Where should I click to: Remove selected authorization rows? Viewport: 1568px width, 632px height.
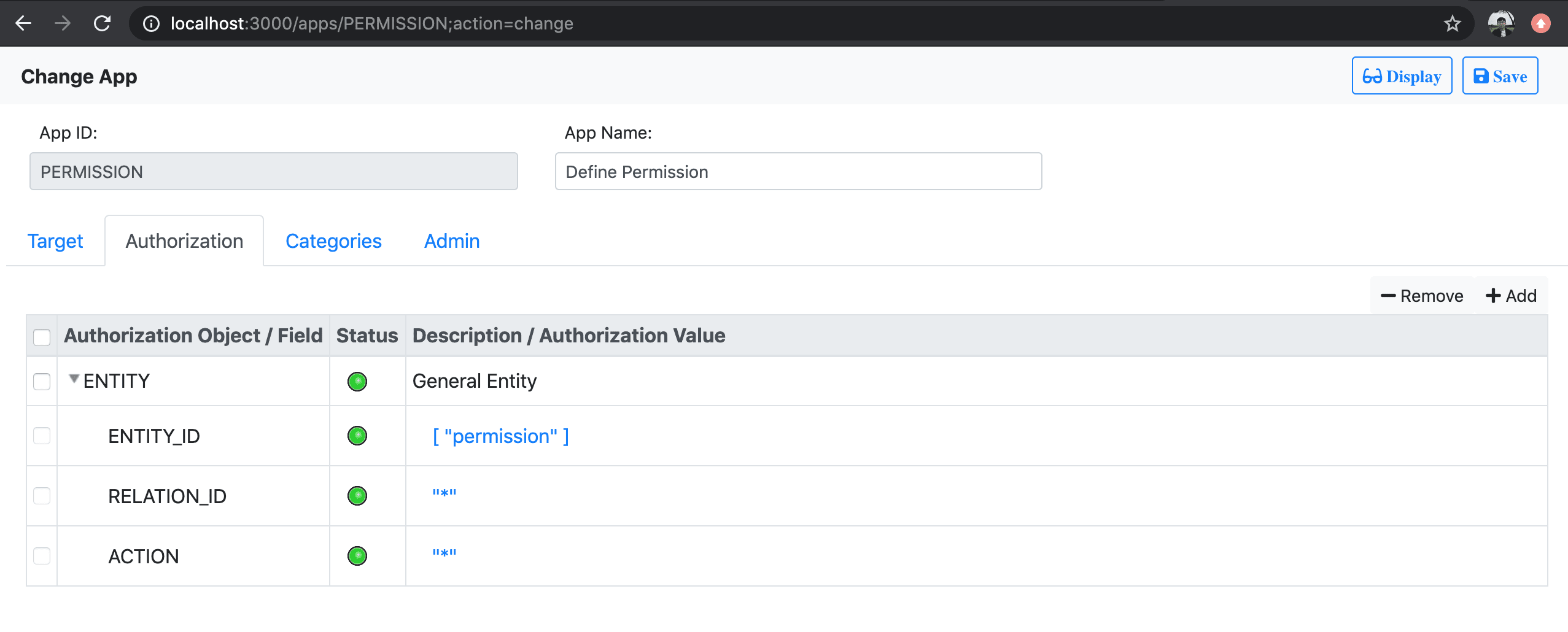pos(1422,296)
